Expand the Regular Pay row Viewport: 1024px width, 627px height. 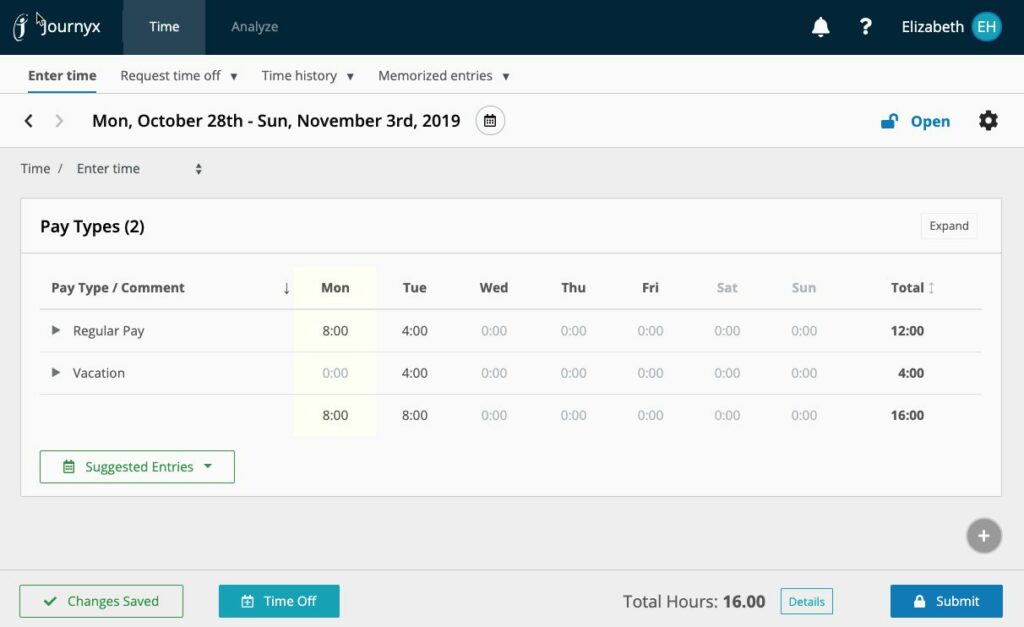[55, 330]
